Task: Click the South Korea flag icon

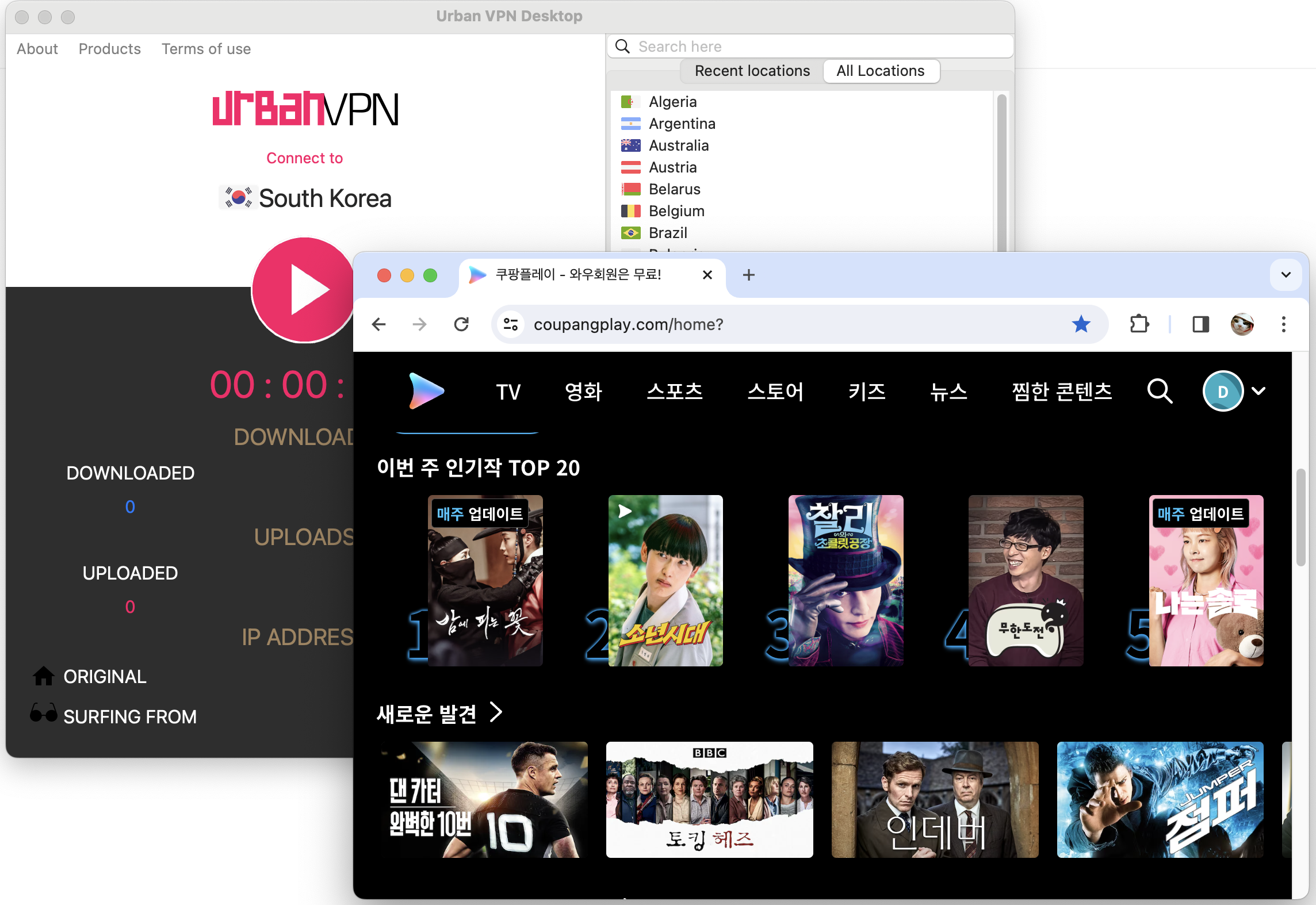Action: (238, 197)
